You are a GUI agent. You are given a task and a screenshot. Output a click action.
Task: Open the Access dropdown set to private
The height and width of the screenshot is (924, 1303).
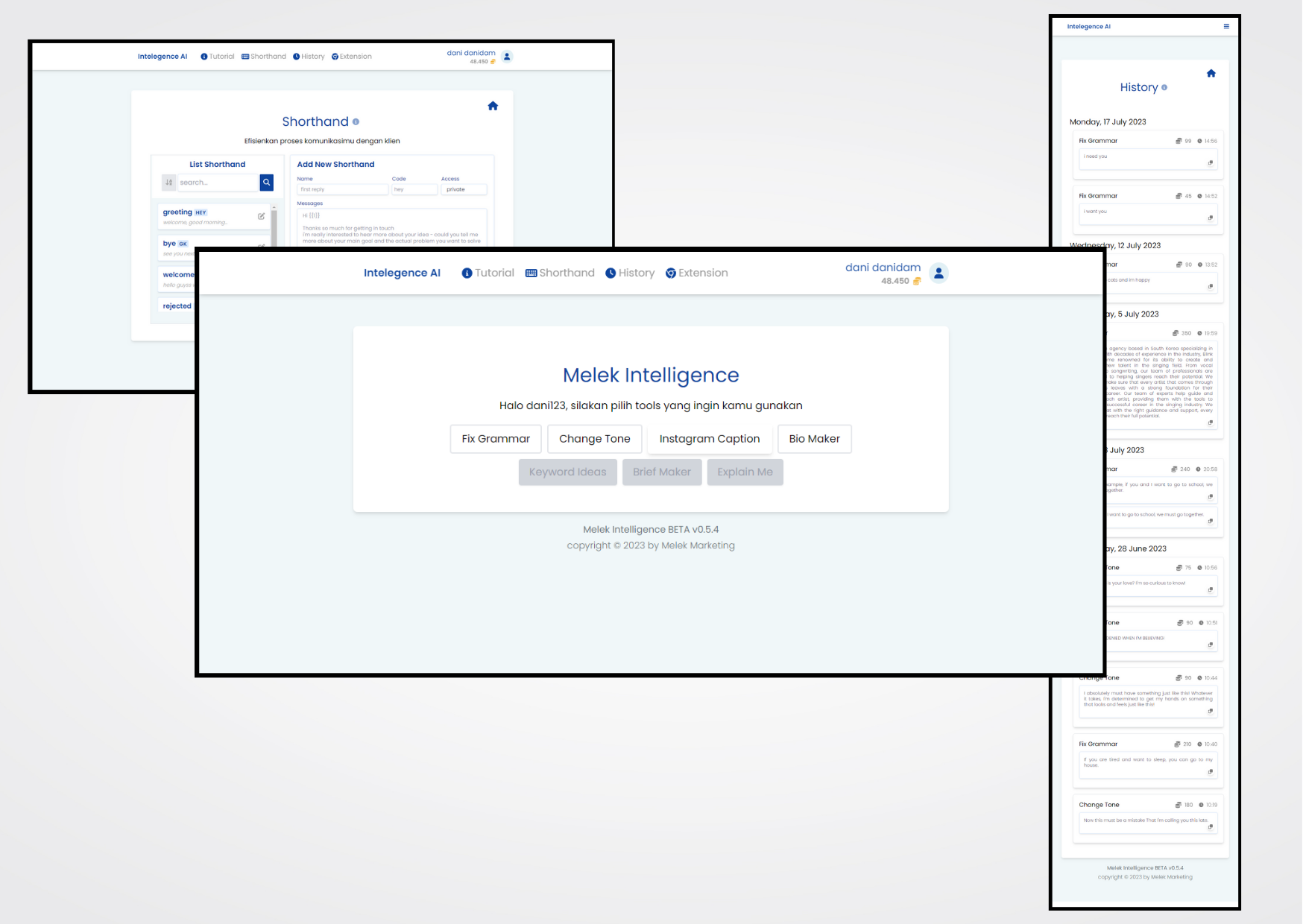click(463, 189)
